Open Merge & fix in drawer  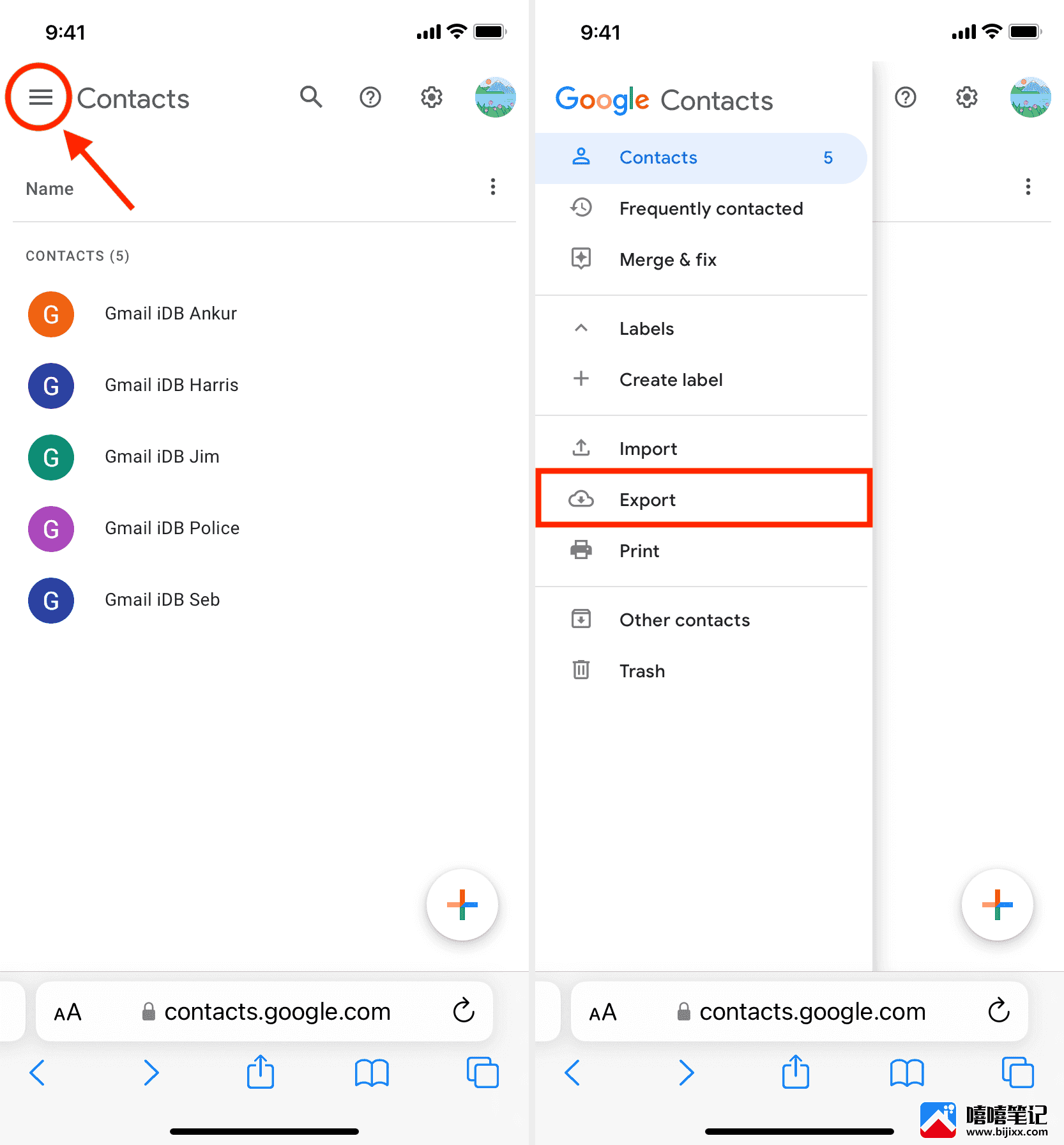click(x=701, y=260)
